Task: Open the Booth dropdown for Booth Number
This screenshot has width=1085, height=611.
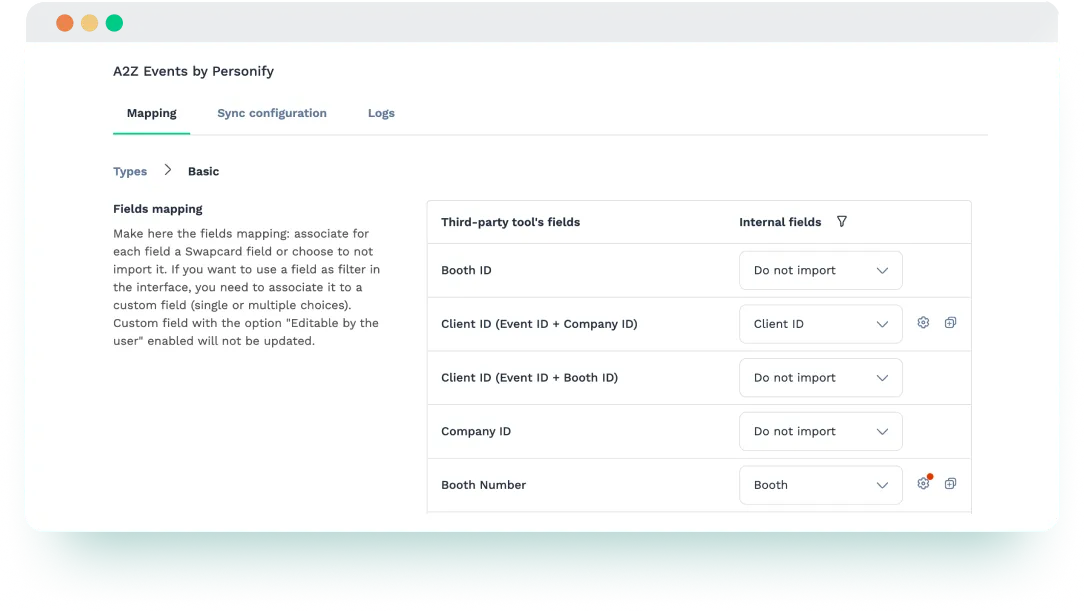Action: tap(821, 485)
